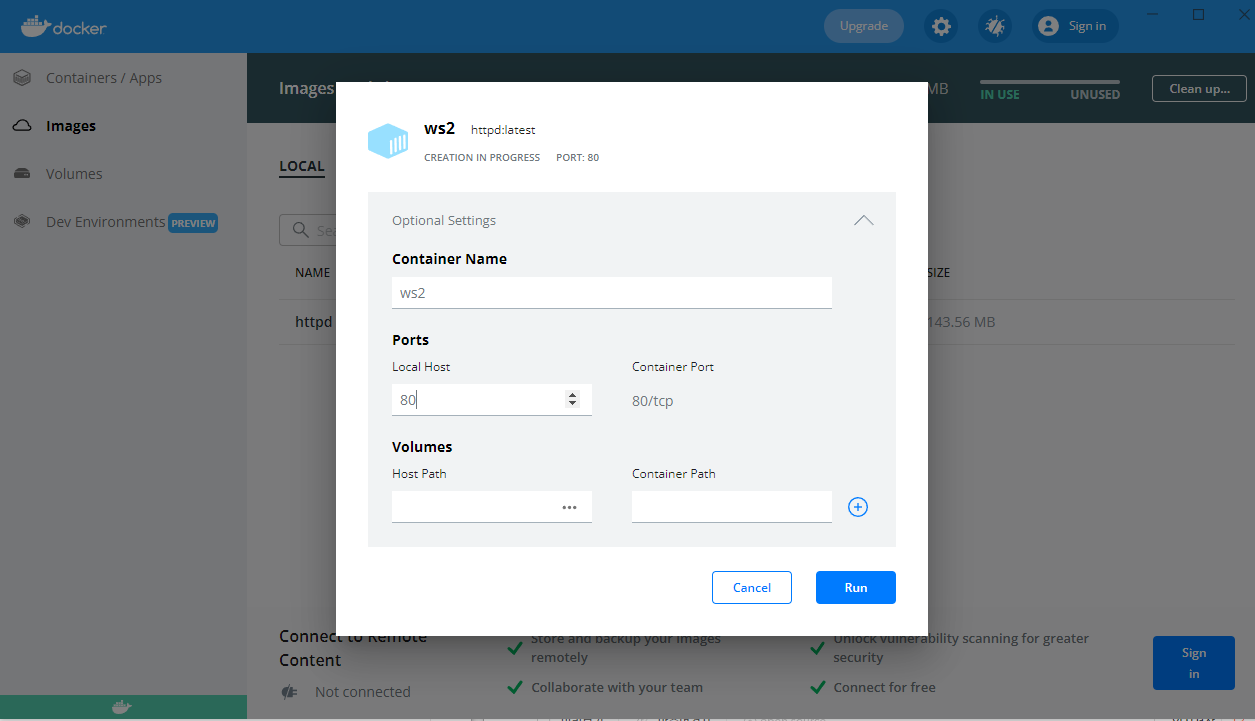Select the NAME column header
This screenshot has height=721, width=1255.
[x=312, y=272]
